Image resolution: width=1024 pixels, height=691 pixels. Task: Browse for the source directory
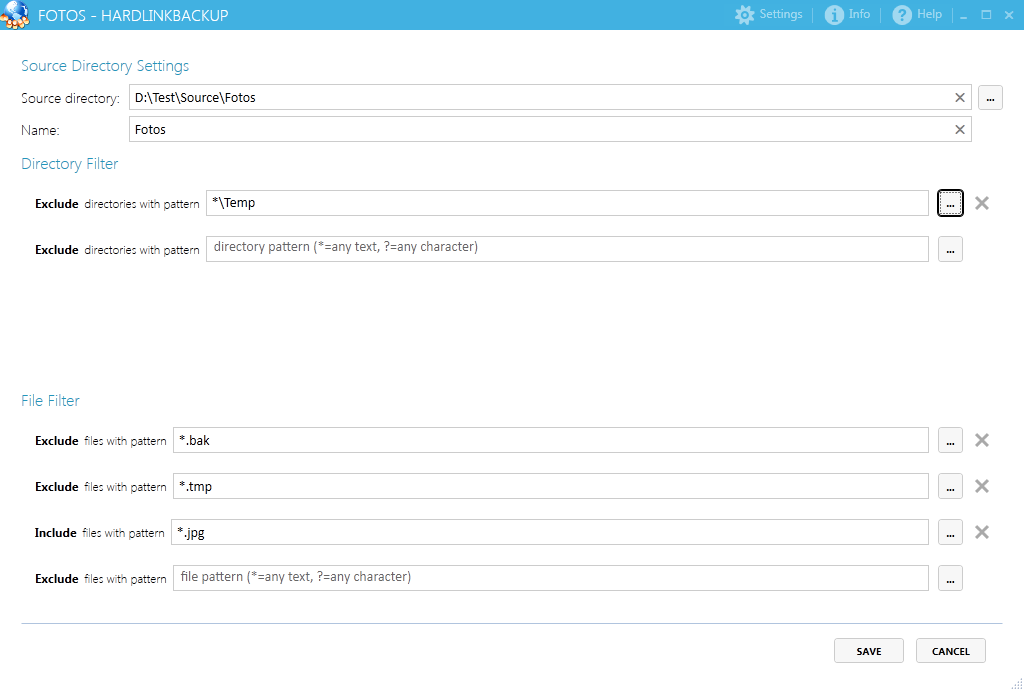point(990,98)
